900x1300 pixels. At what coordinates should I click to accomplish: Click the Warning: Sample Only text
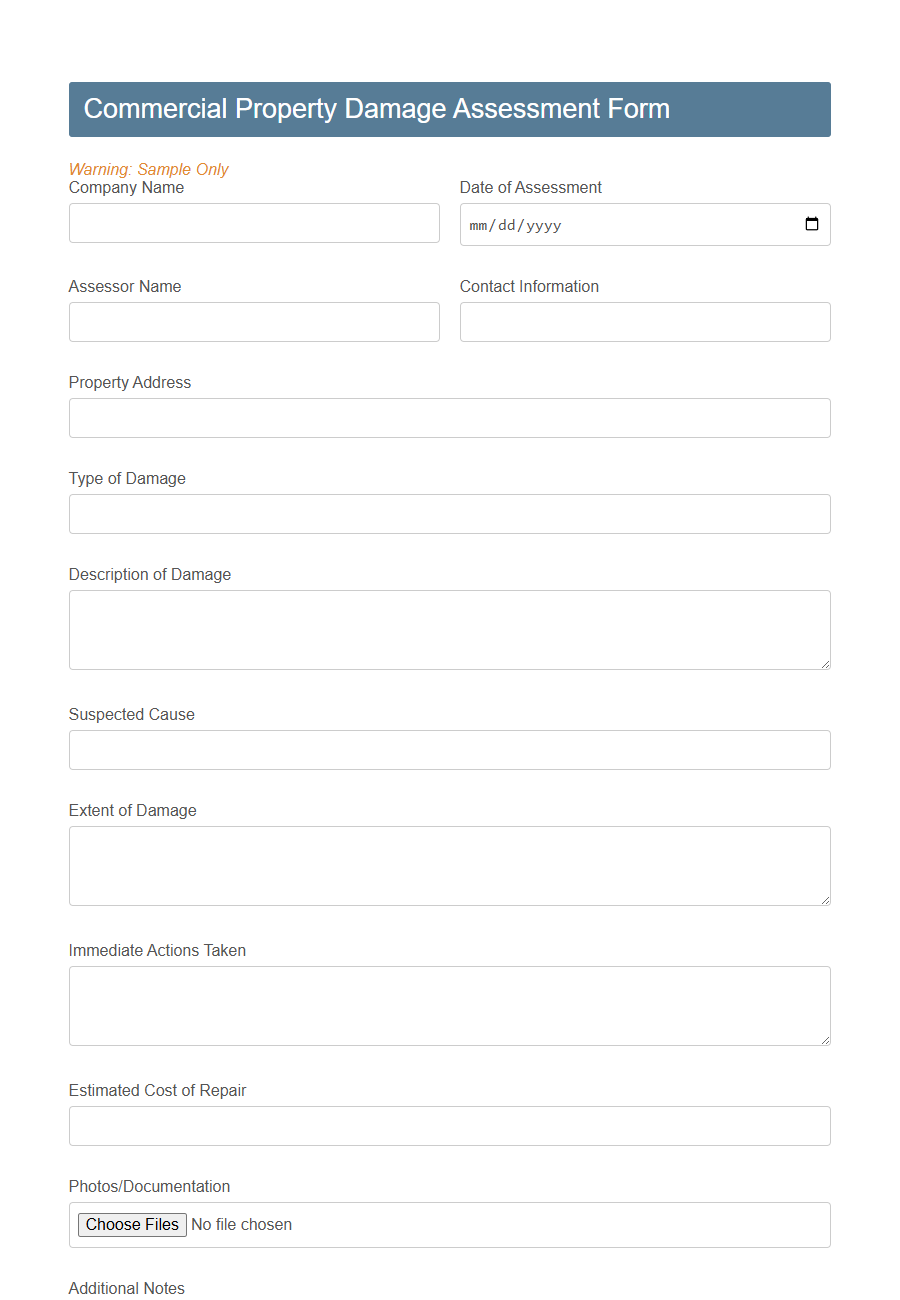point(148,169)
